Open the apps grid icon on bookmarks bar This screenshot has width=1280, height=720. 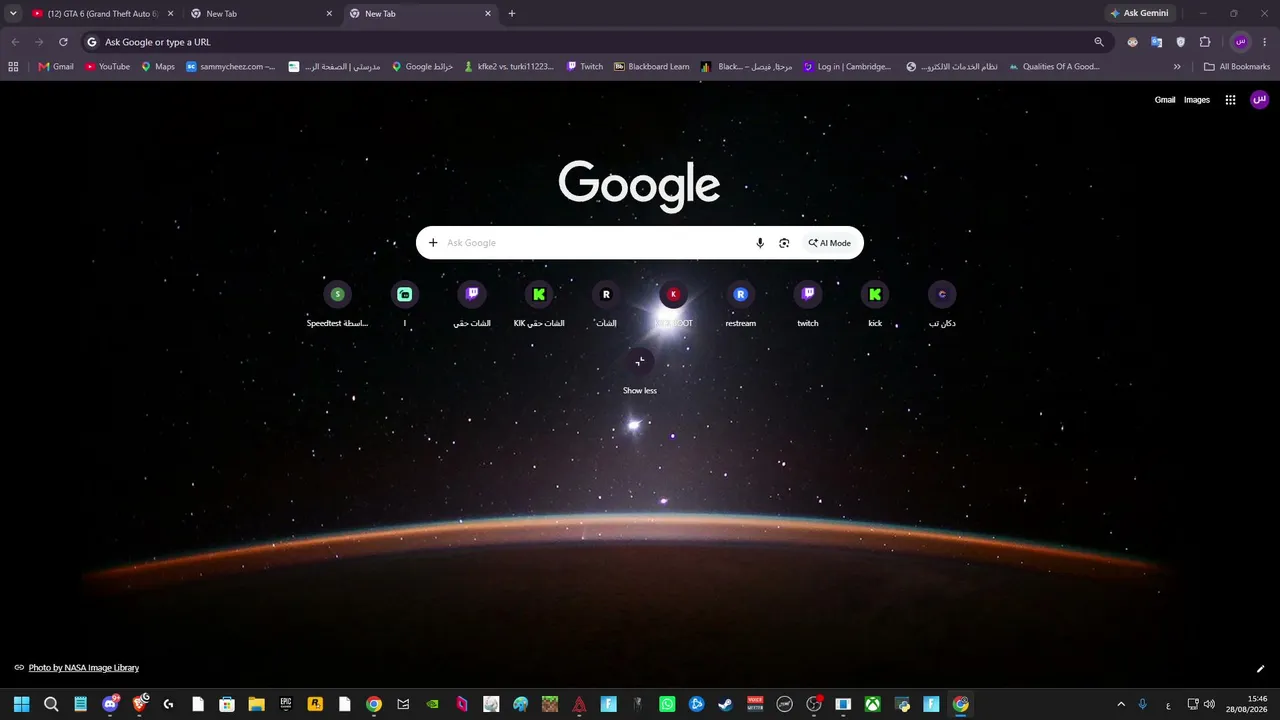(x=13, y=67)
